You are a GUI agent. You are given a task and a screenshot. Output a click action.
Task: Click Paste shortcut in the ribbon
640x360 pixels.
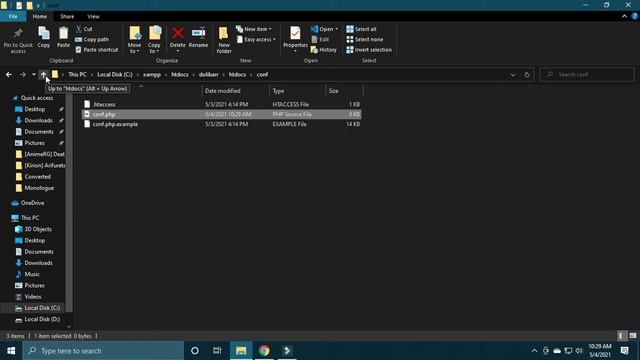coord(97,50)
